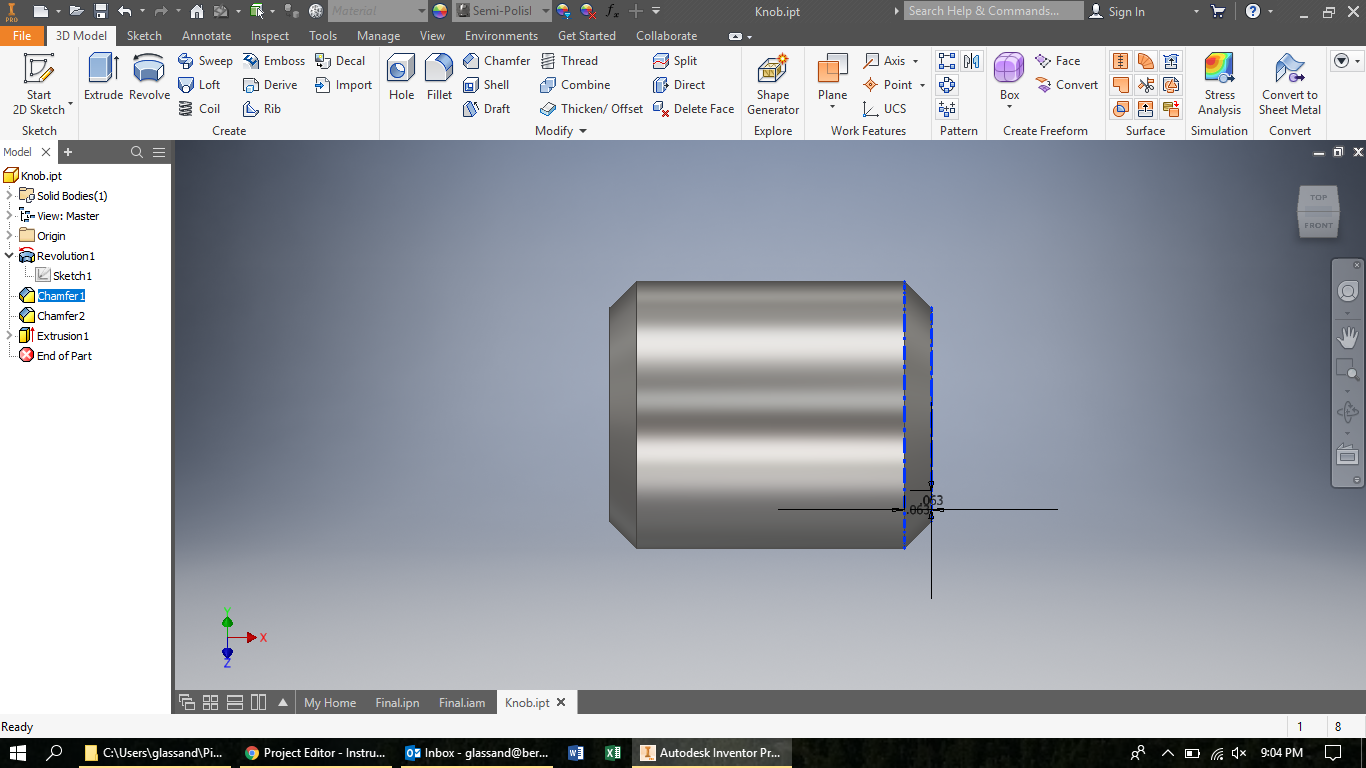This screenshot has height=768, width=1366.
Task: Create a work Axis
Action: pos(885,61)
